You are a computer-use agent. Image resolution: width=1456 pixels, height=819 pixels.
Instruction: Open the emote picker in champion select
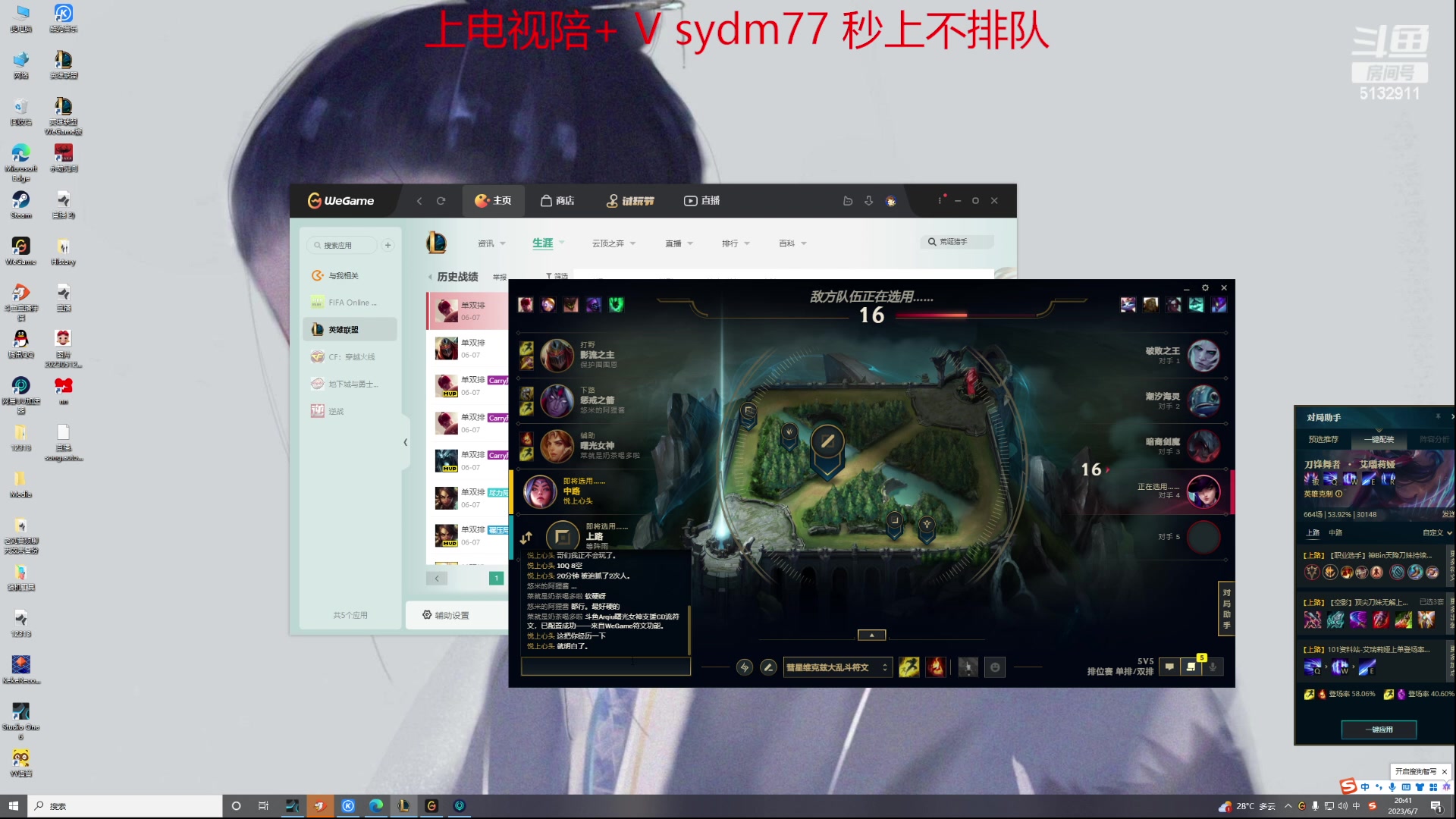995,667
